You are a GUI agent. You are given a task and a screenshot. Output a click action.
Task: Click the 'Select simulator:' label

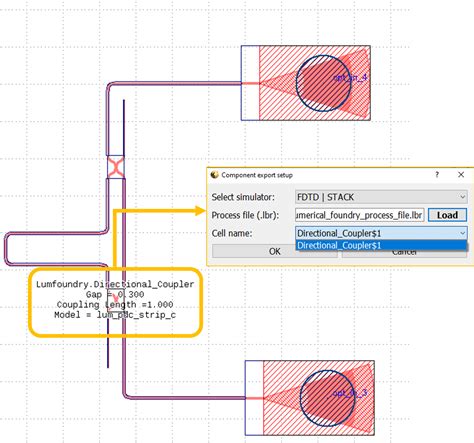243,197
